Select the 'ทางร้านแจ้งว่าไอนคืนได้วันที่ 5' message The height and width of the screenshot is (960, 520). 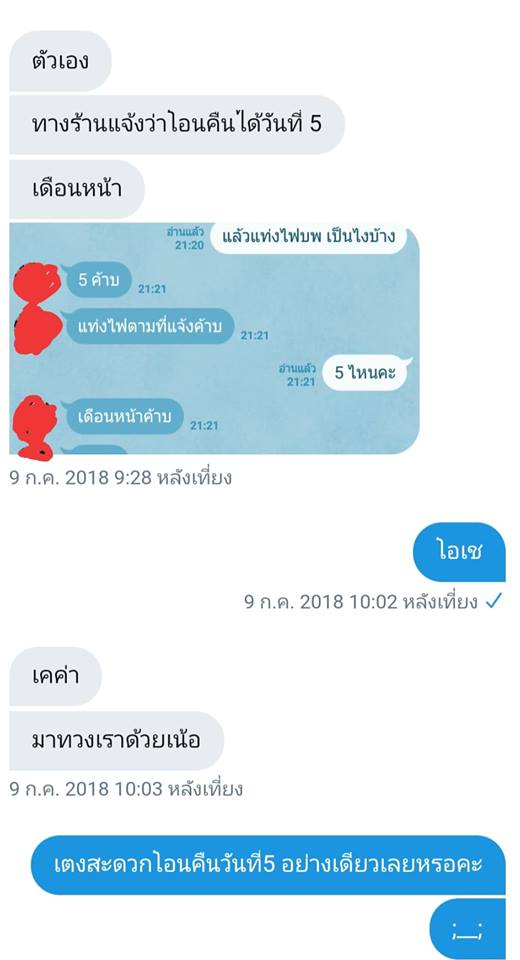pos(177,125)
